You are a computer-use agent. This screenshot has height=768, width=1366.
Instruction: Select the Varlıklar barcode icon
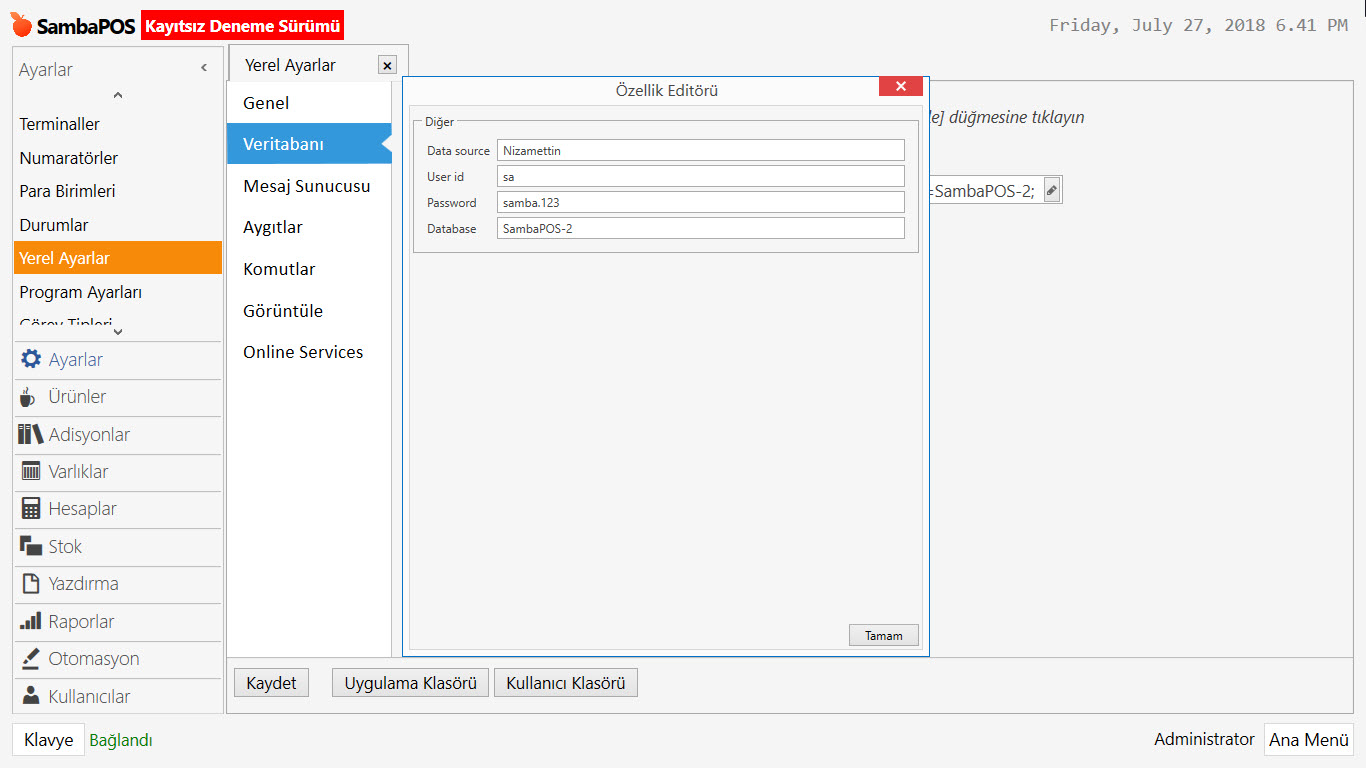[31, 471]
